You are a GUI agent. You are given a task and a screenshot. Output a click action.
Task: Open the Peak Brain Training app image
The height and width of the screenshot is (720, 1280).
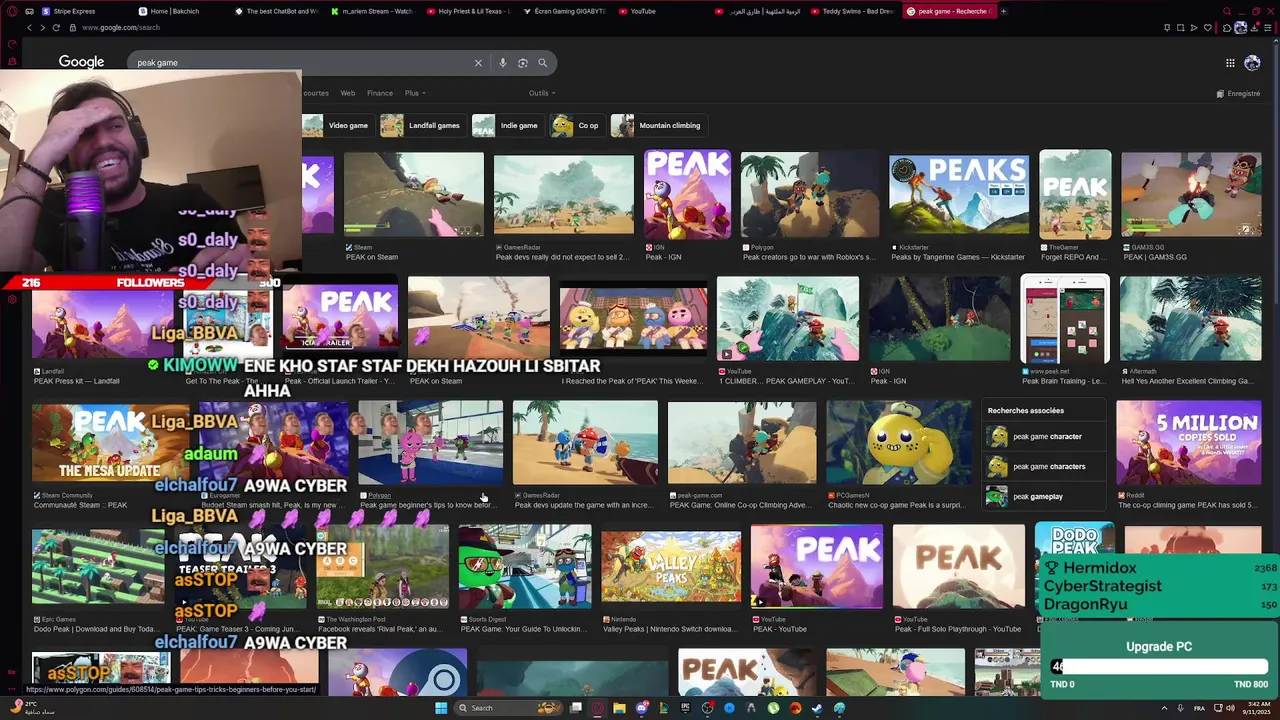click(1065, 319)
